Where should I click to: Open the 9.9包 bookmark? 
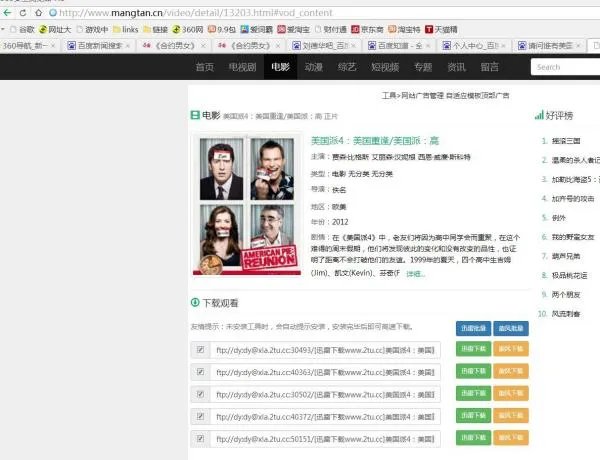(222, 29)
